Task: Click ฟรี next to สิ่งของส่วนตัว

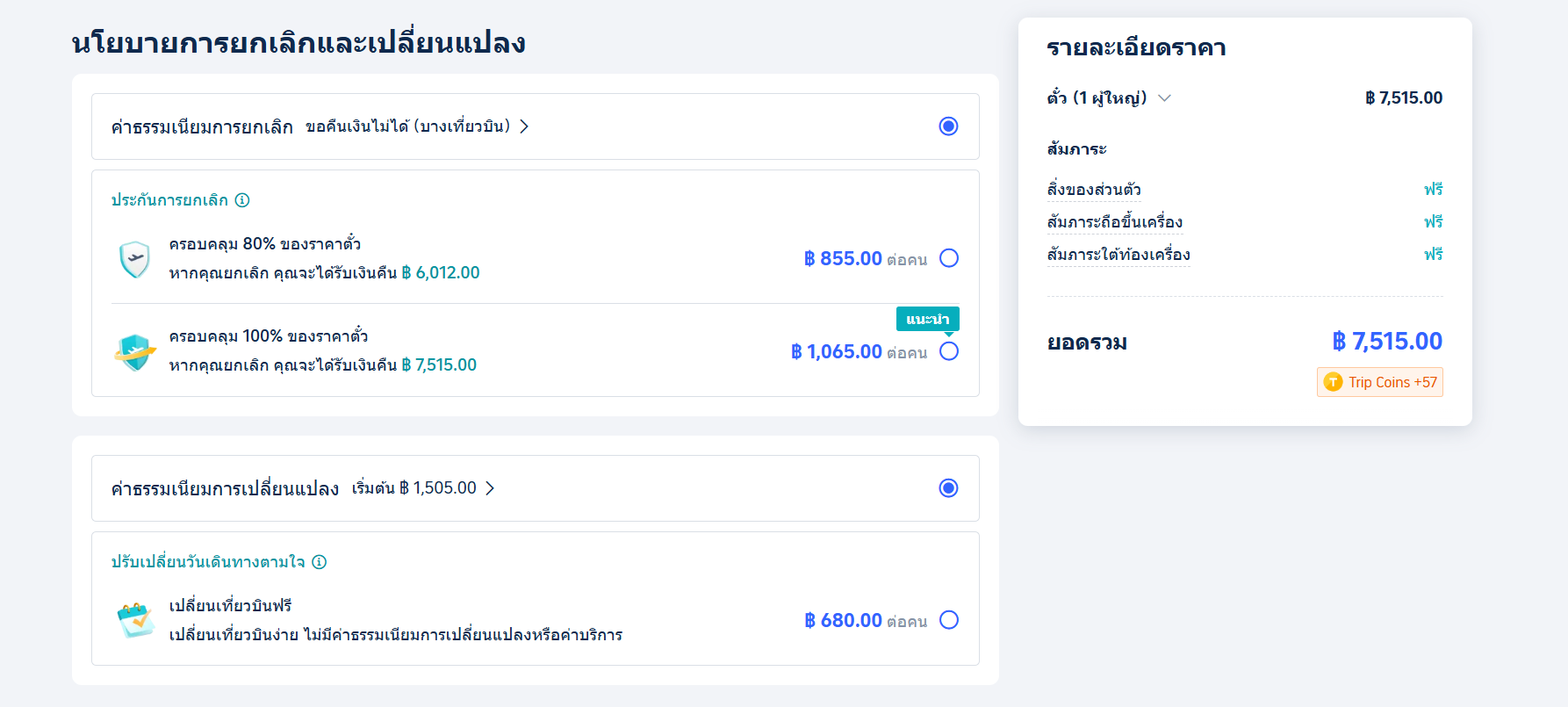Action: (x=1434, y=190)
